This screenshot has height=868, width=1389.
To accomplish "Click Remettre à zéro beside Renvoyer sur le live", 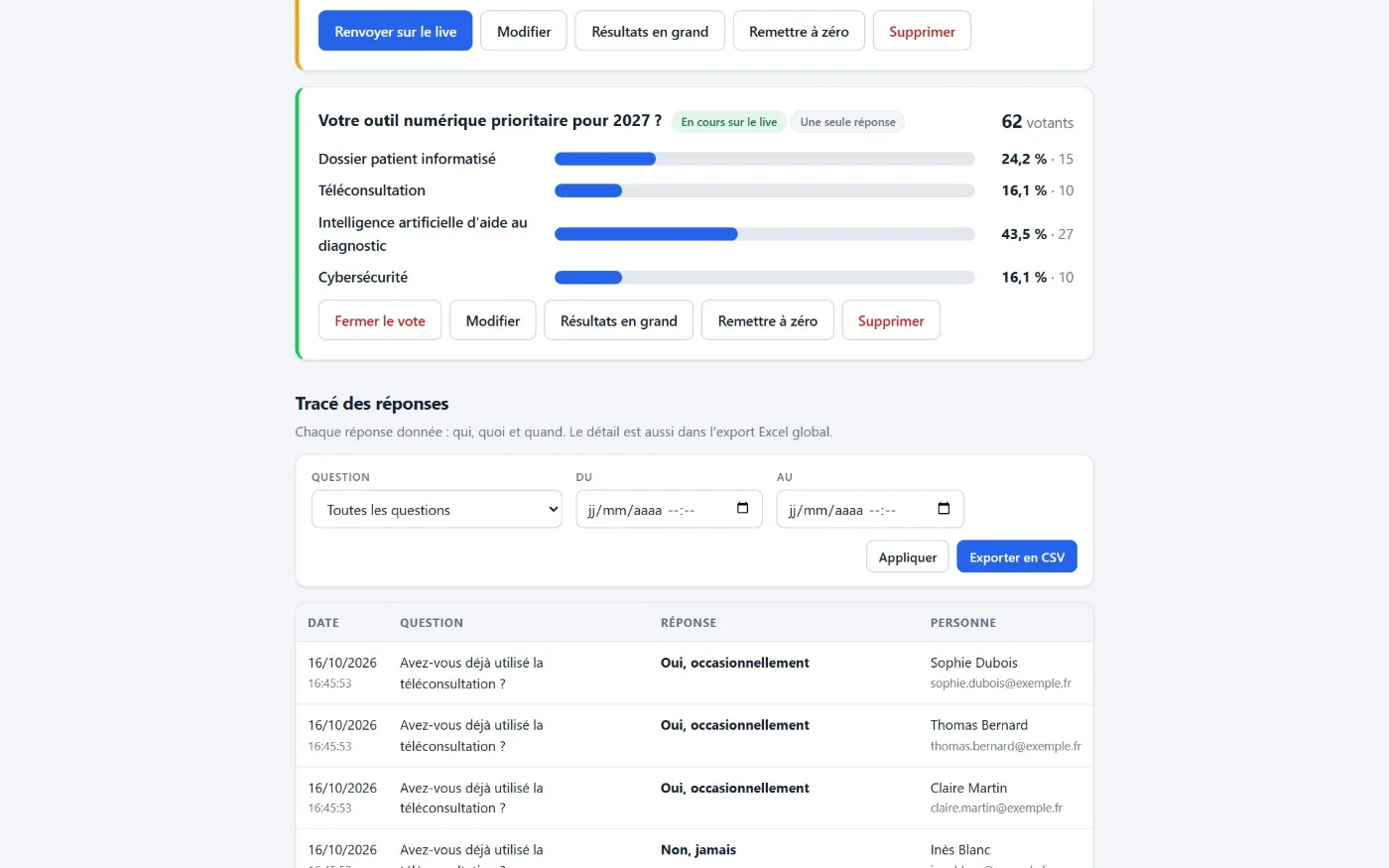I will 799,32.
